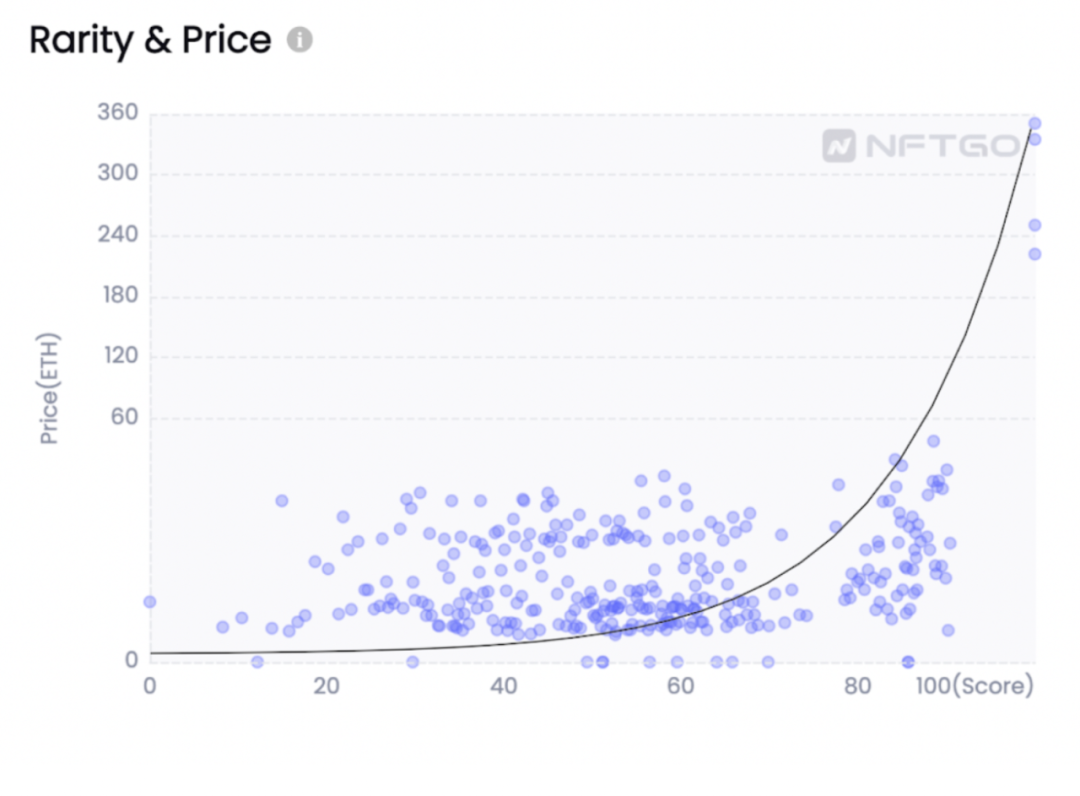
Task: Click the 180 tick on the price axis
Action: tap(121, 295)
